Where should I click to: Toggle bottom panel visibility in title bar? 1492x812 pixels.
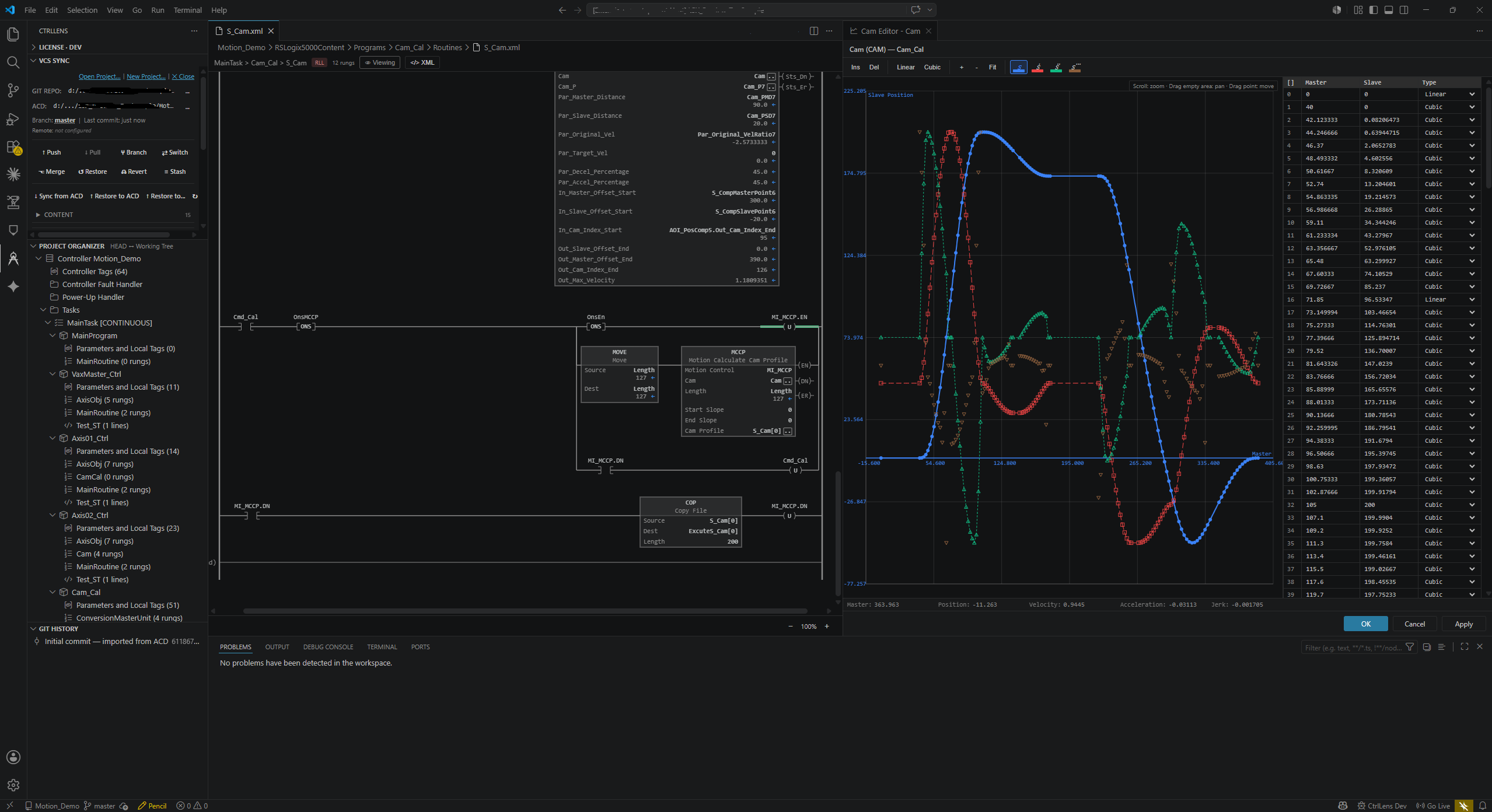(1389, 10)
